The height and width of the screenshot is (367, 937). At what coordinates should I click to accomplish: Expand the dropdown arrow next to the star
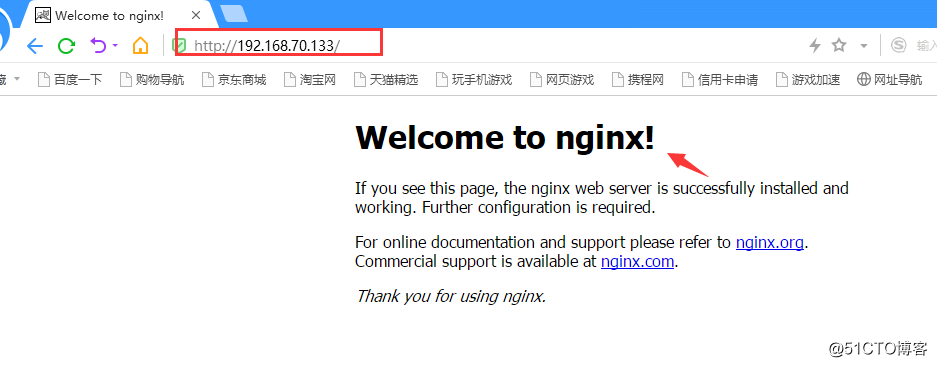(x=863, y=46)
